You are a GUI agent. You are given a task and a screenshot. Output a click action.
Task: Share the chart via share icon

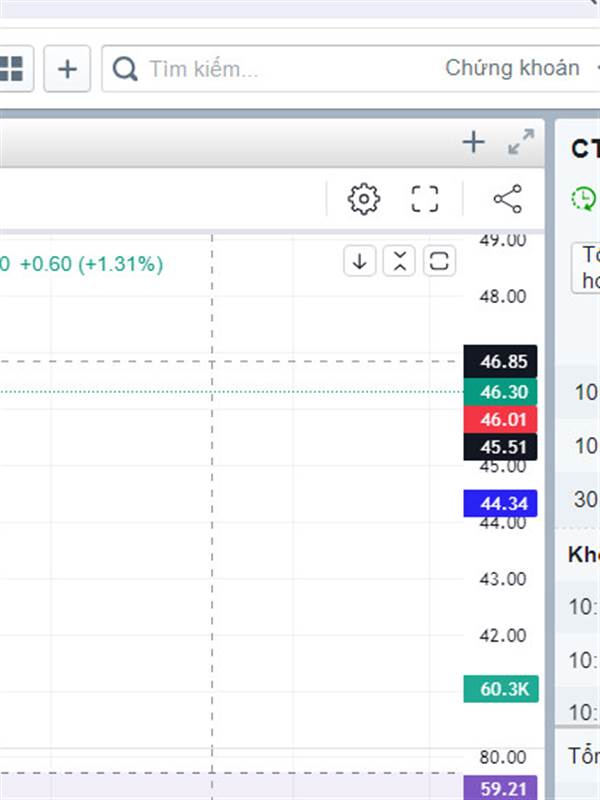pos(508,198)
